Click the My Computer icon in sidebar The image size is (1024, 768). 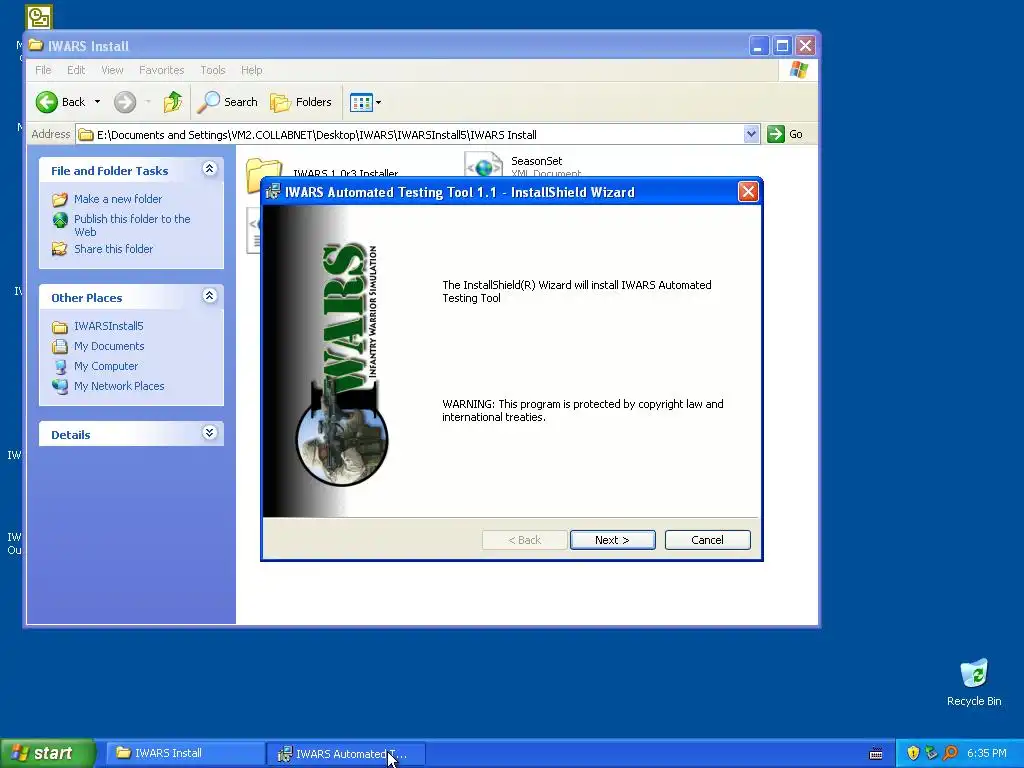tap(60, 366)
